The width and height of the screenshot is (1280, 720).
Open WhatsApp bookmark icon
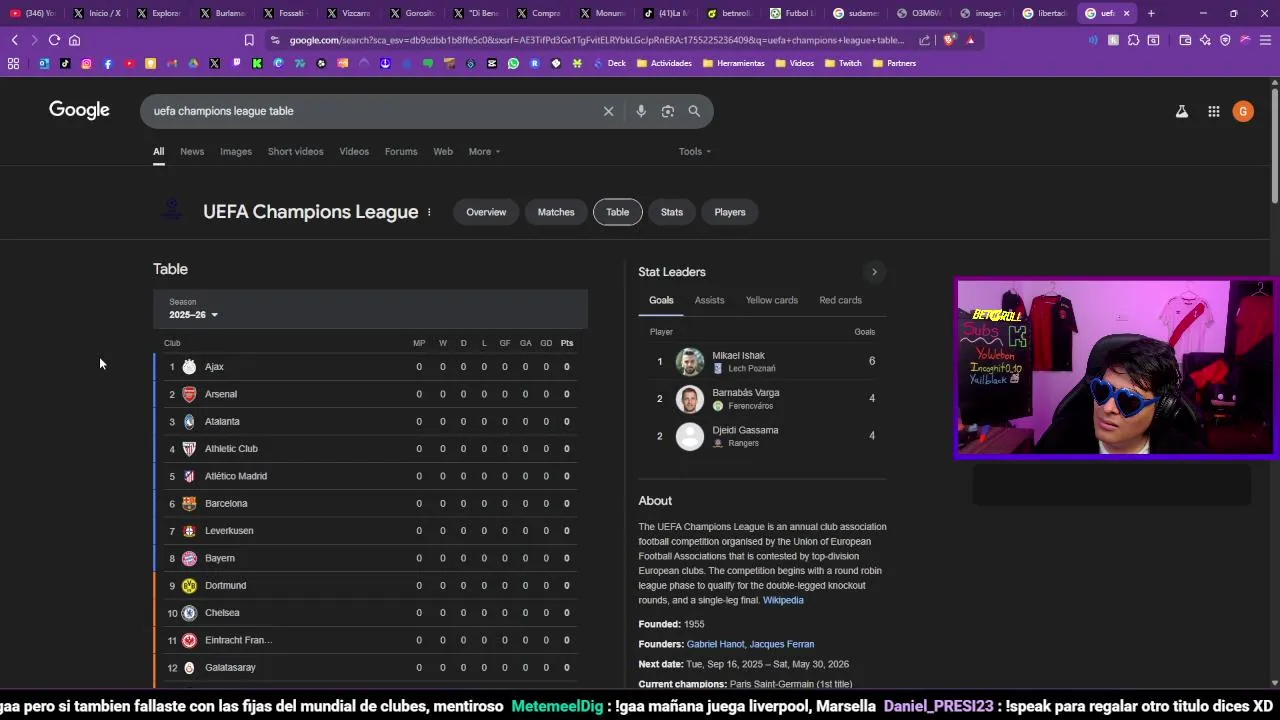(513, 63)
